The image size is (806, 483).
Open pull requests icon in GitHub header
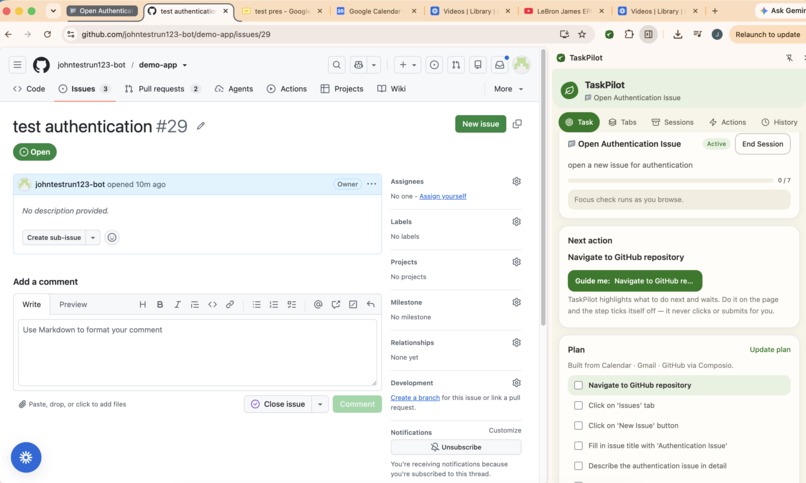point(456,65)
